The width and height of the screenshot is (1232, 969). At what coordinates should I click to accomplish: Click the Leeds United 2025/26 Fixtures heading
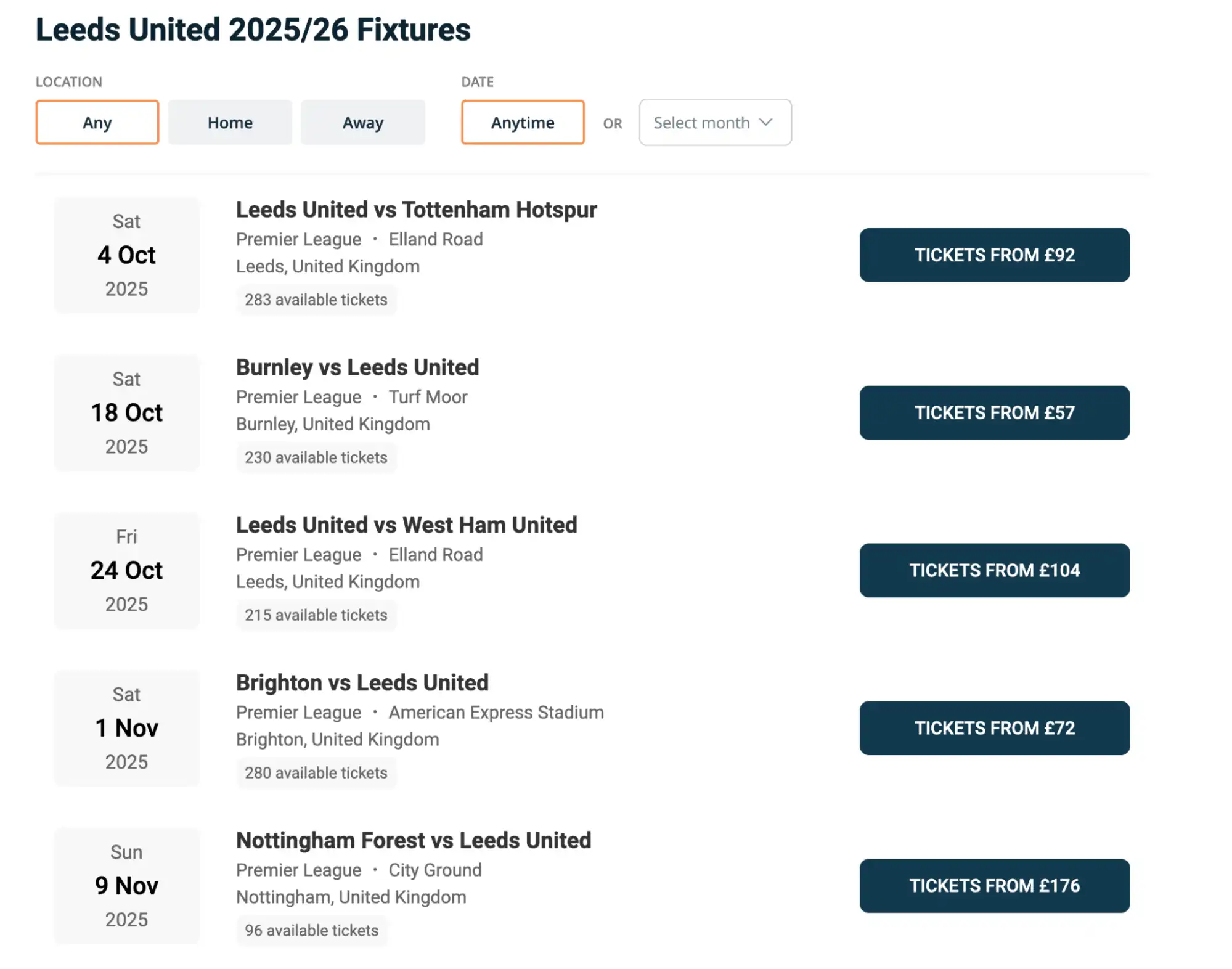253,28
